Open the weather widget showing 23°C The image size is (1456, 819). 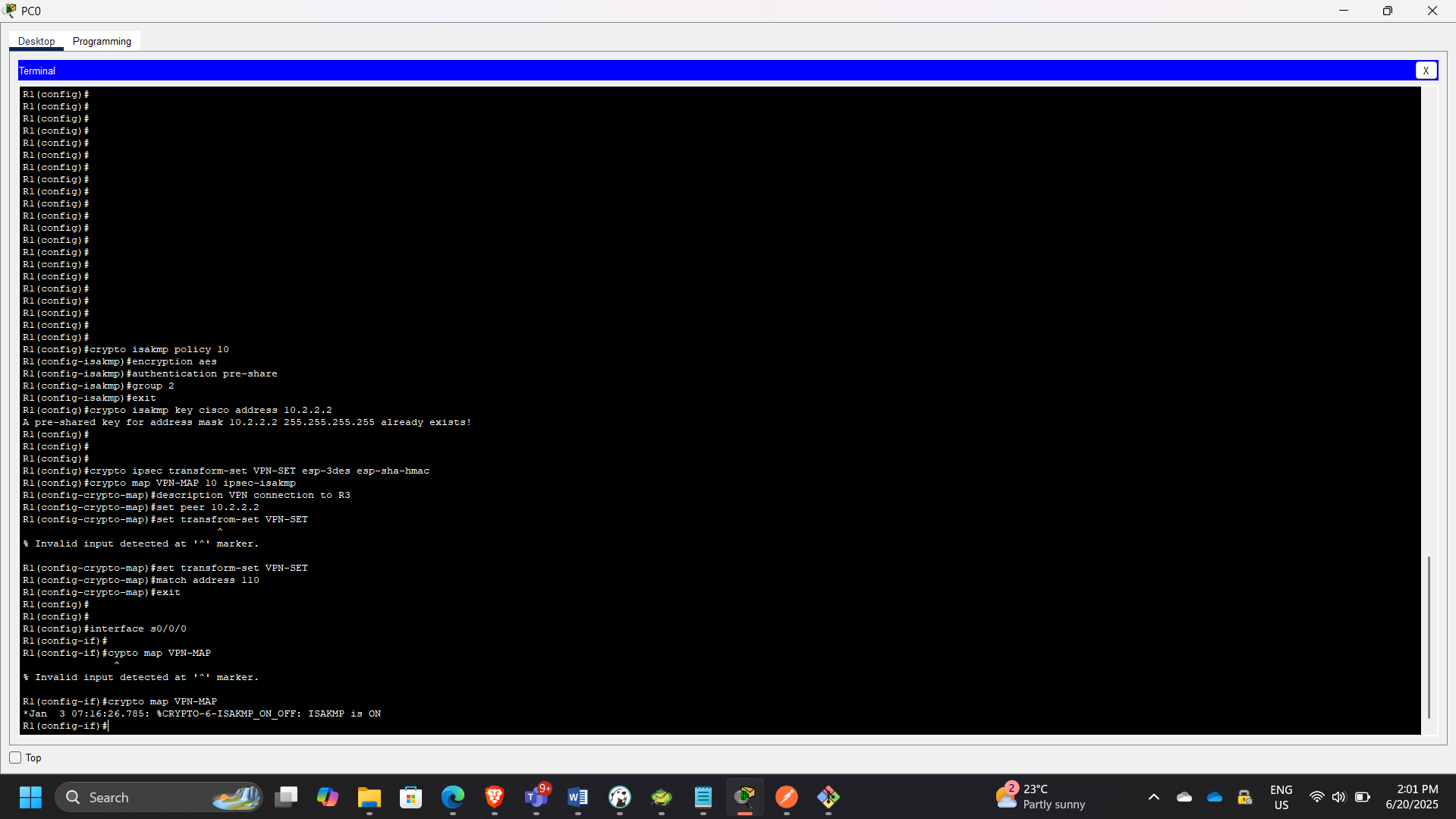pyautogui.click(x=1041, y=797)
